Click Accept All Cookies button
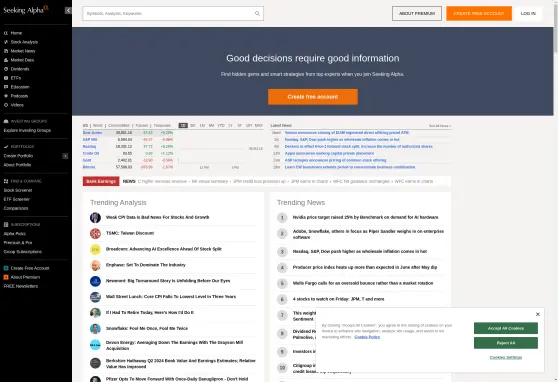558x382 pixels. (506, 328)
